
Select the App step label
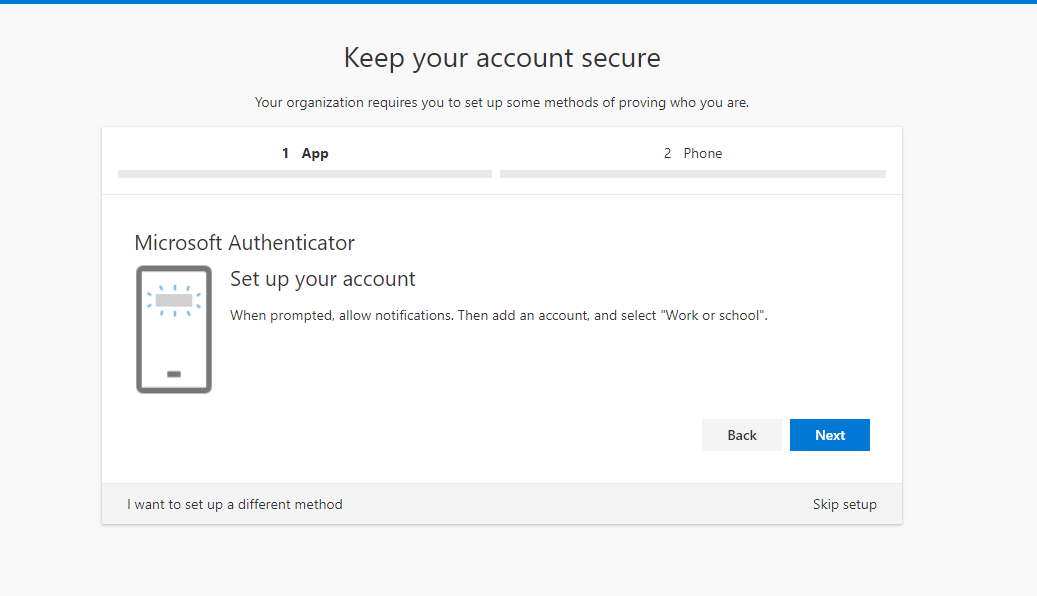click(315, 153)
